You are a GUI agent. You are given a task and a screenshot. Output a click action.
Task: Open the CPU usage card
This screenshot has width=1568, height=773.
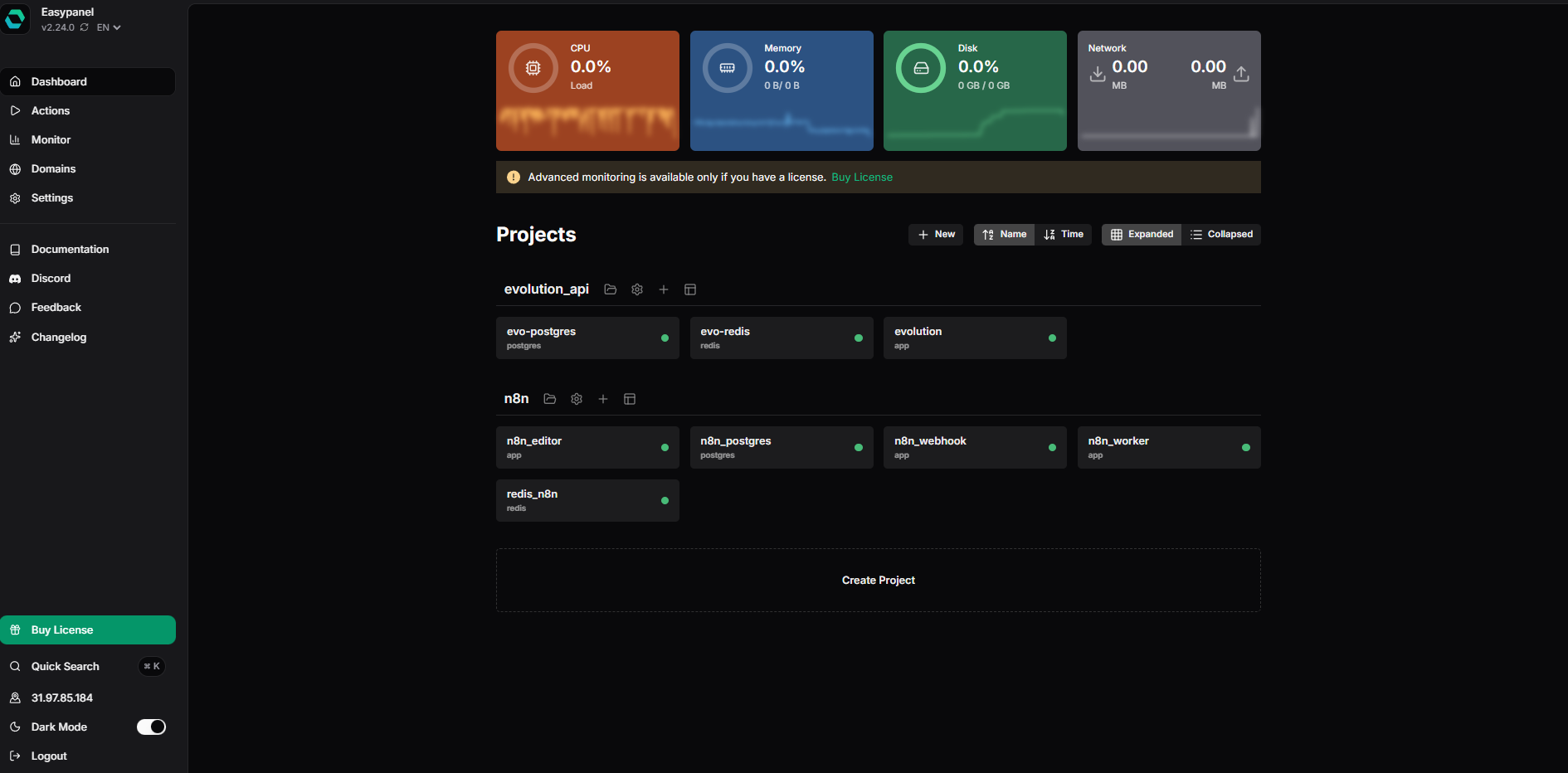coord(587,90)
